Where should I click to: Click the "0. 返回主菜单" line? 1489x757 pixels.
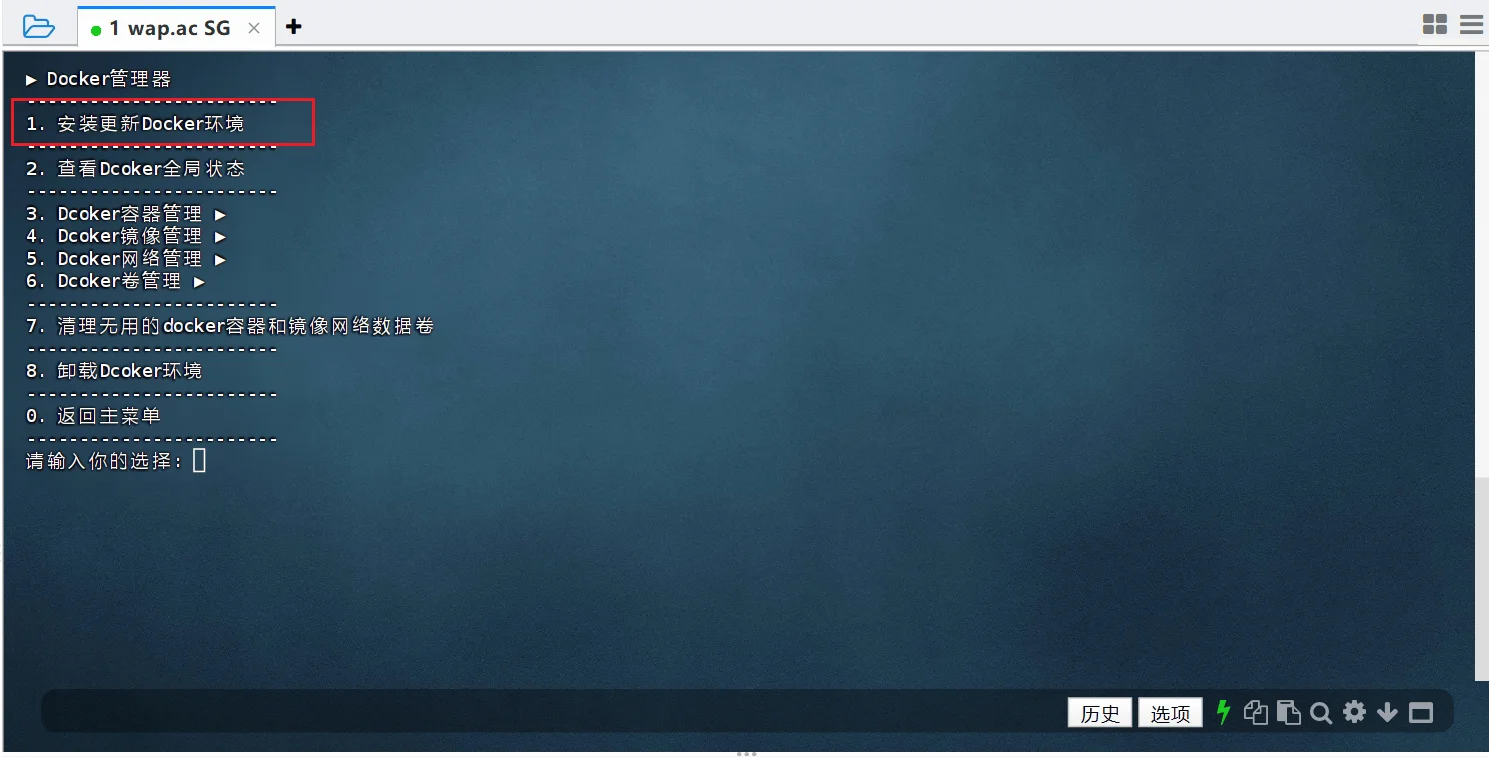[93, 416]
